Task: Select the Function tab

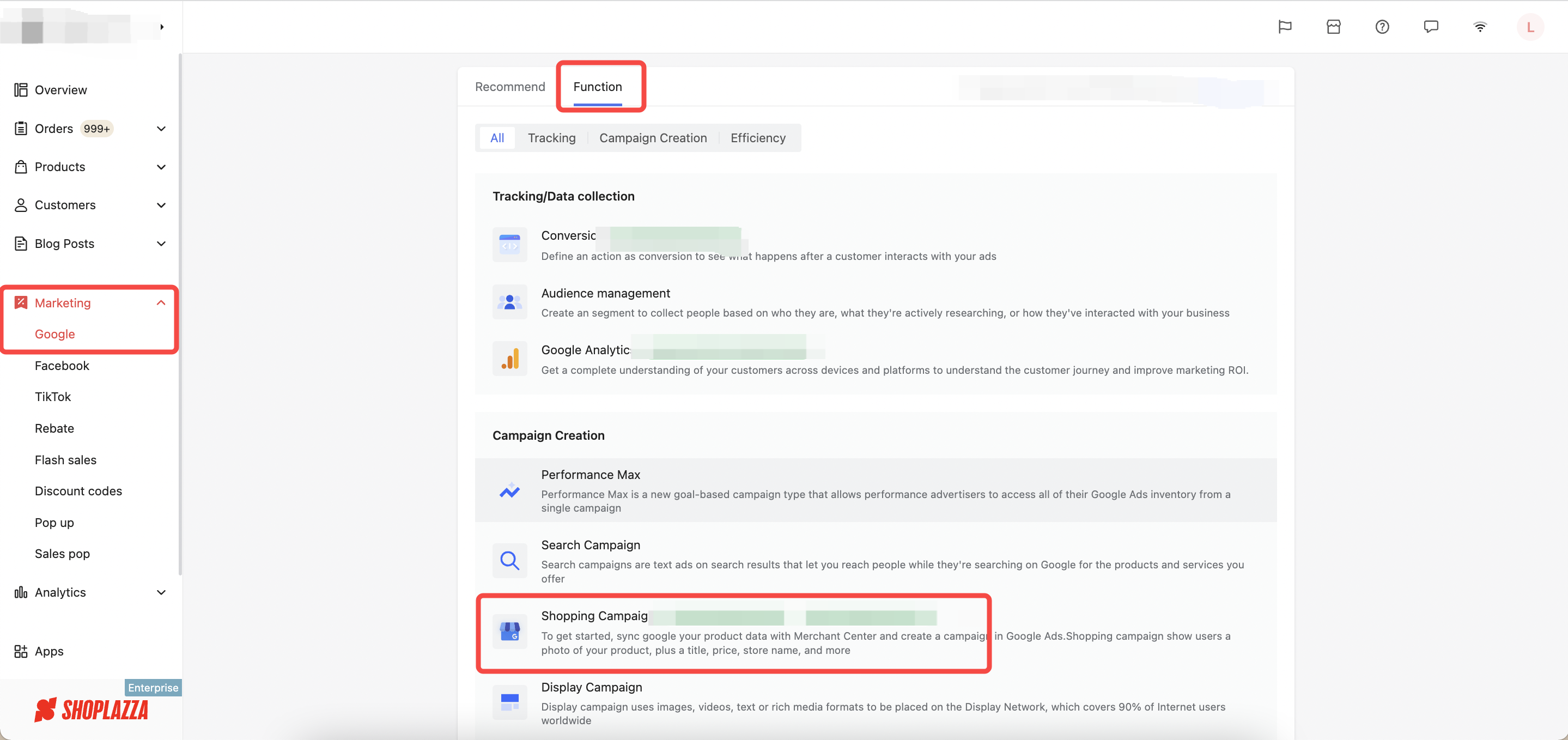Action: point(598,87)
